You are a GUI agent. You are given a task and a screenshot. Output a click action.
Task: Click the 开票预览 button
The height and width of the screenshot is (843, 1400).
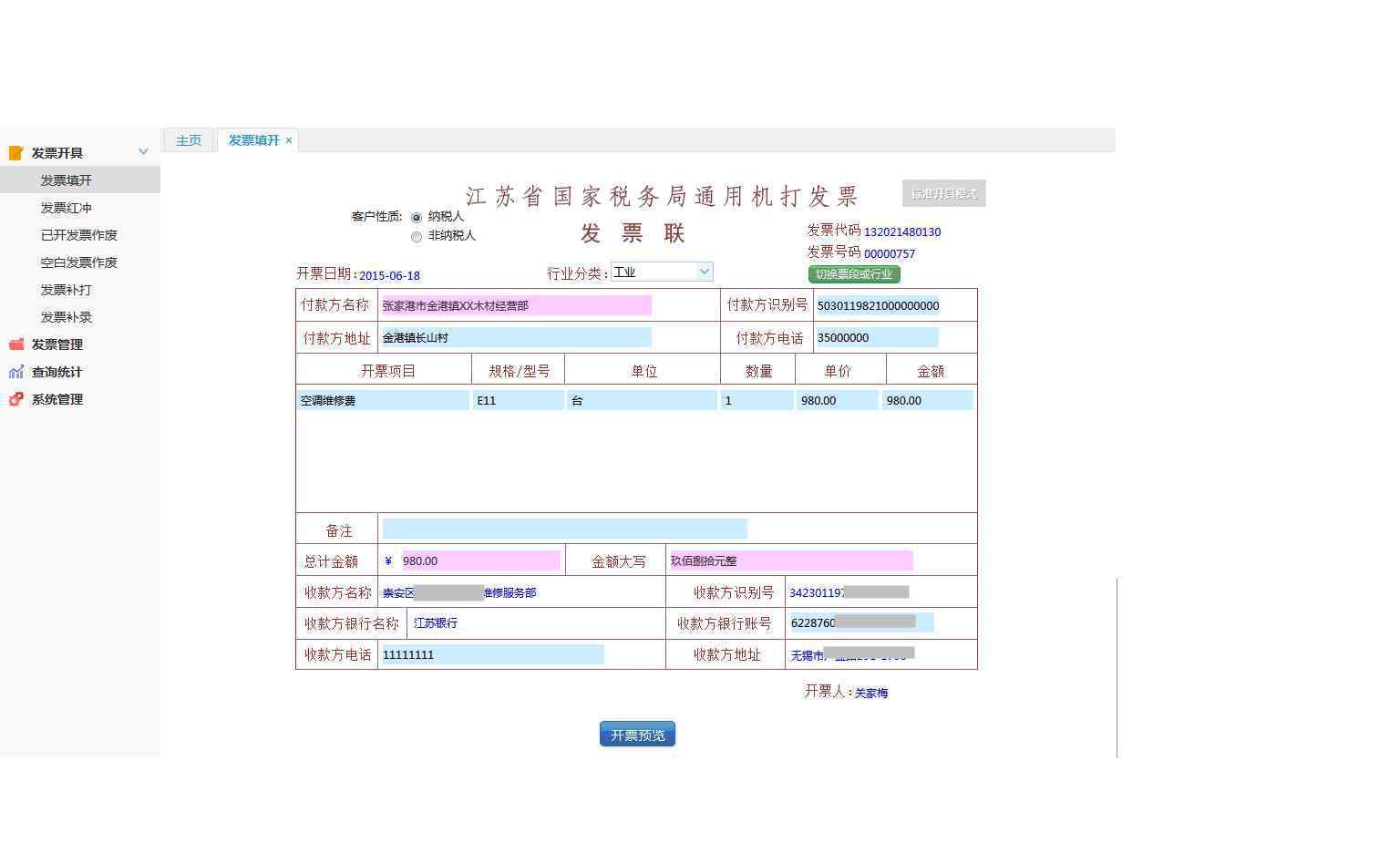point(637,735)
